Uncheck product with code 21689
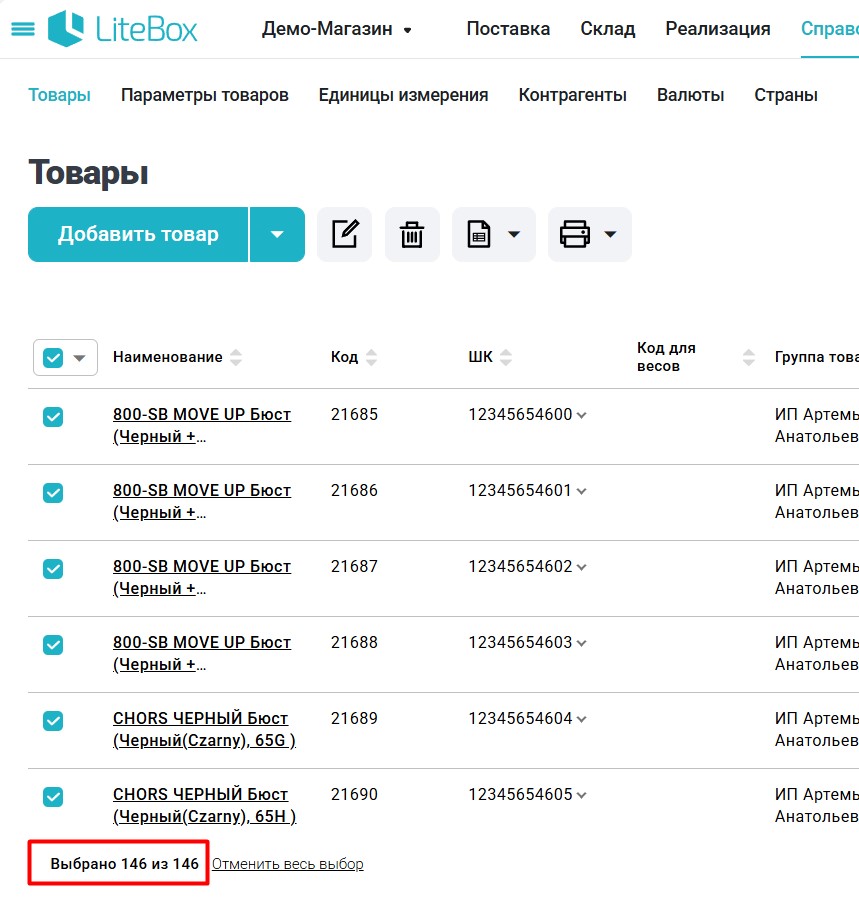Image resolution: width=859 pixels, height=910 pixels. coord(53,721)
